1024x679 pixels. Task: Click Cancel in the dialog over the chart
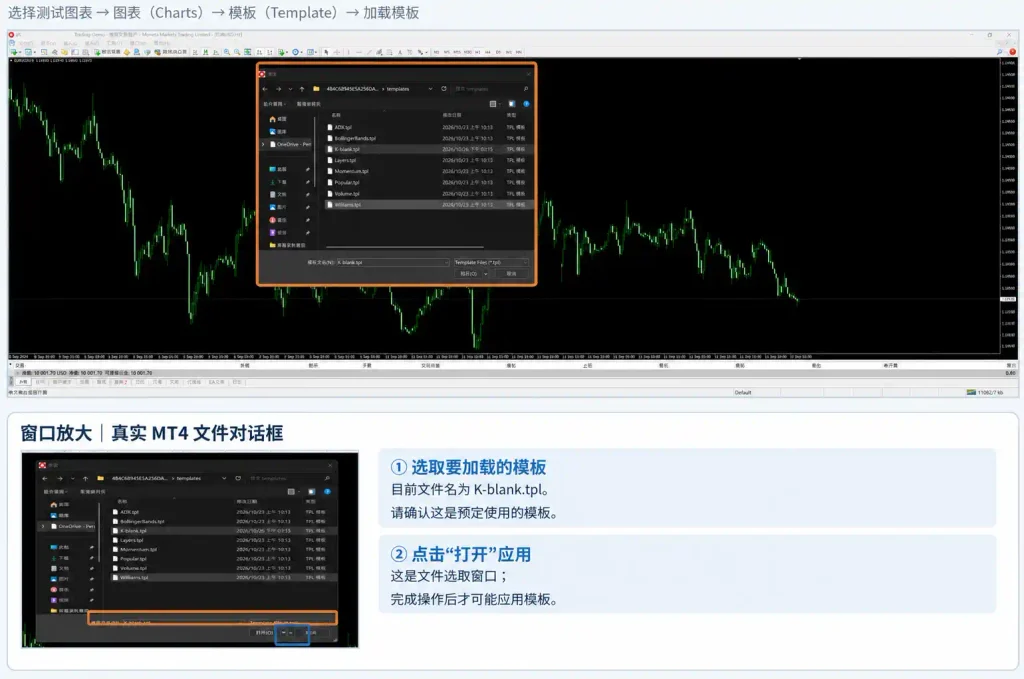tap(511, 274)
